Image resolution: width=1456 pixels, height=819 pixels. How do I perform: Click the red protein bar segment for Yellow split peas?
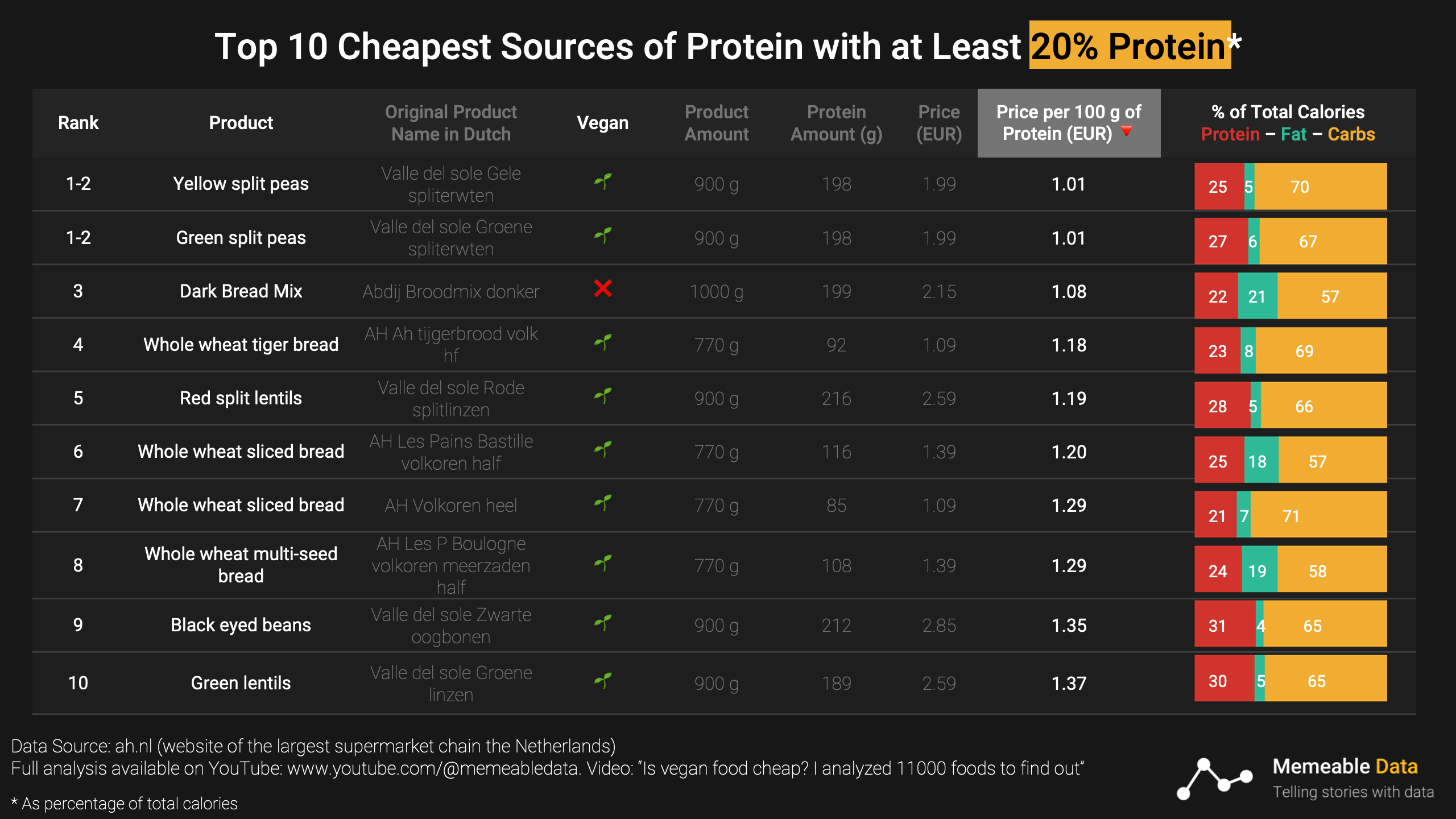pos(1219,187)
